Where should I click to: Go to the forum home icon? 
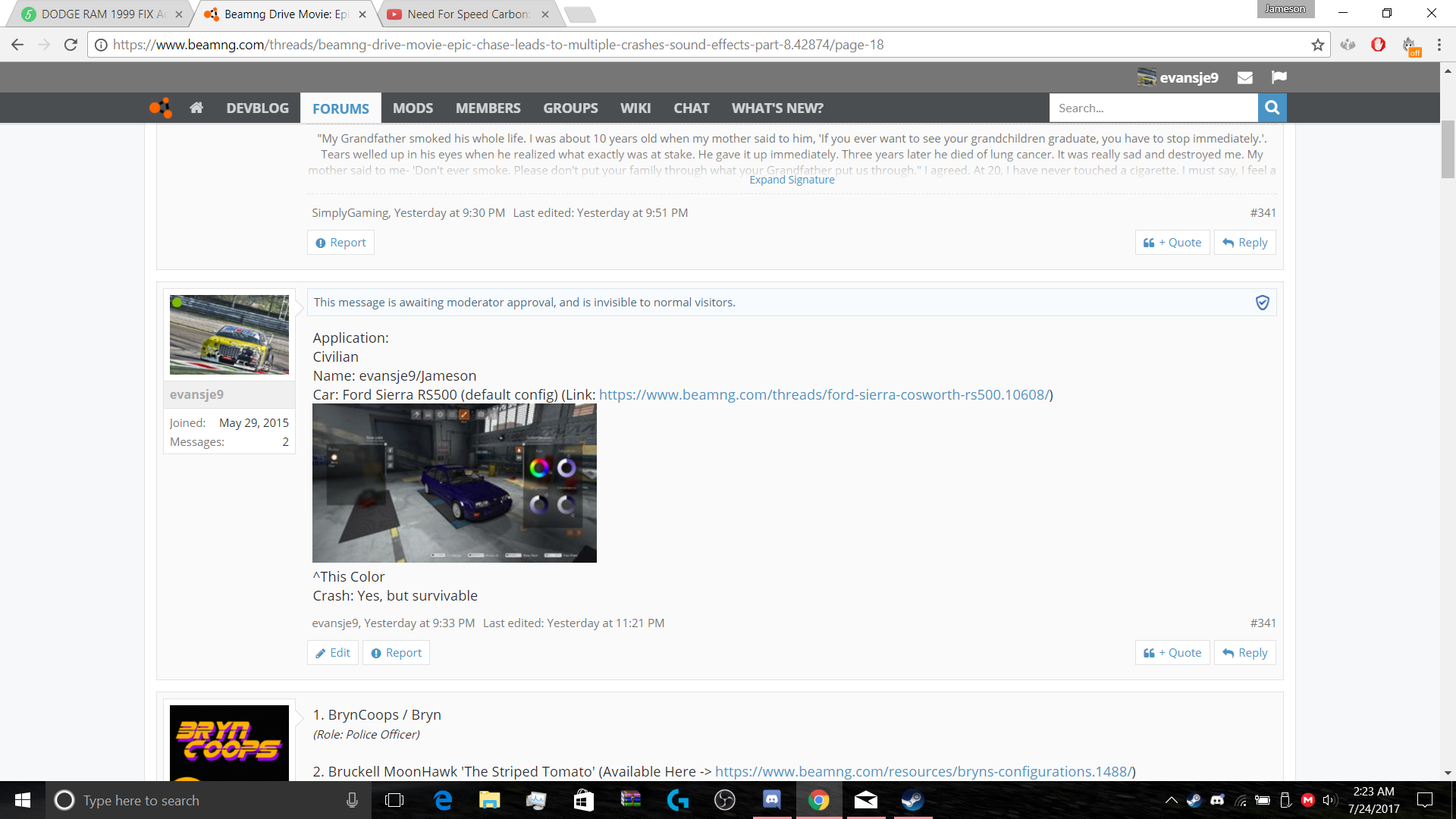click(196, 108)
